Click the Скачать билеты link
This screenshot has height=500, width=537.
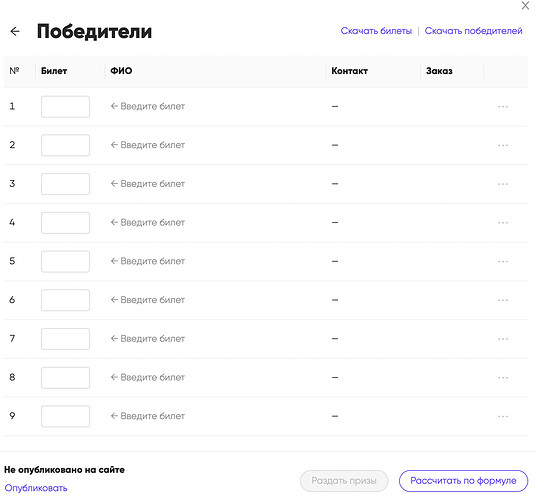[x=376, y=31]
